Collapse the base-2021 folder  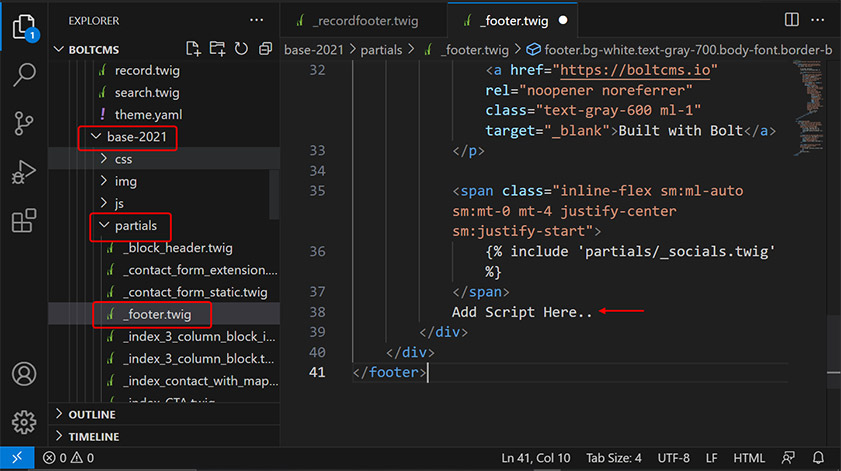(96, 137)
